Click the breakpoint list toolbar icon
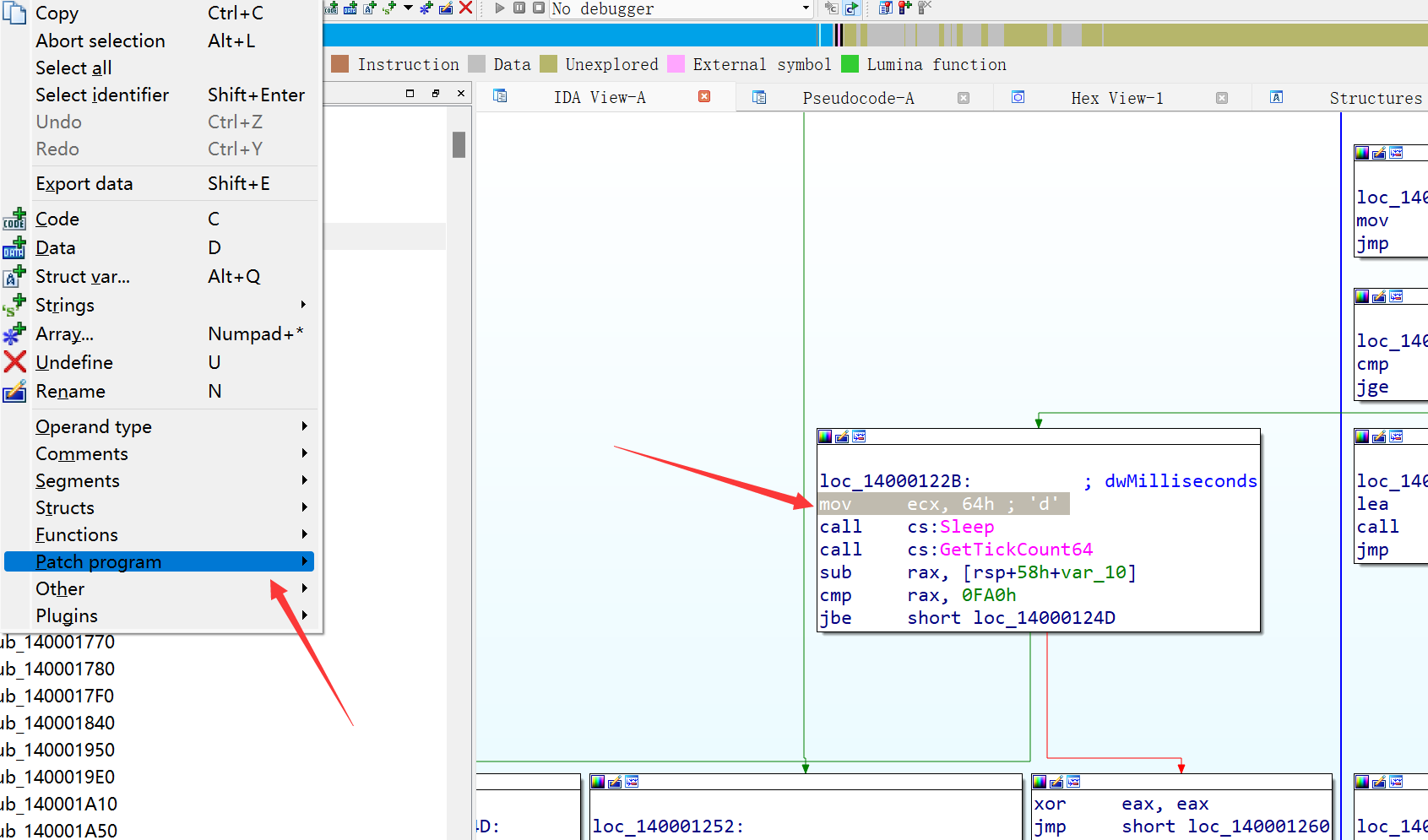The width and height of the screenshot is (1428, 840). click(885, 8)
